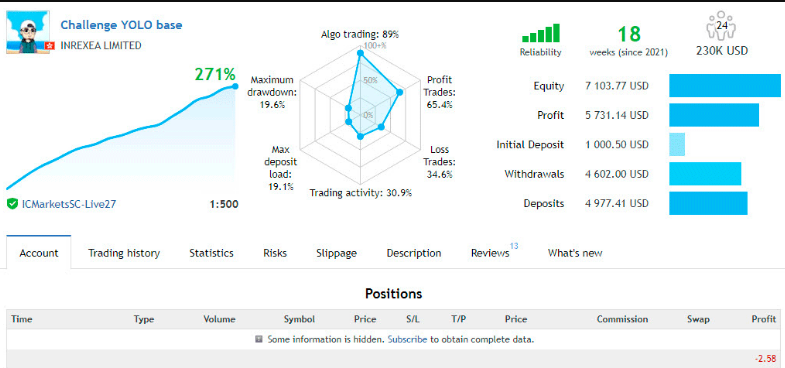
Task: Open the Challenge YOLO base signal link
Action: click(x=121, y=25)
